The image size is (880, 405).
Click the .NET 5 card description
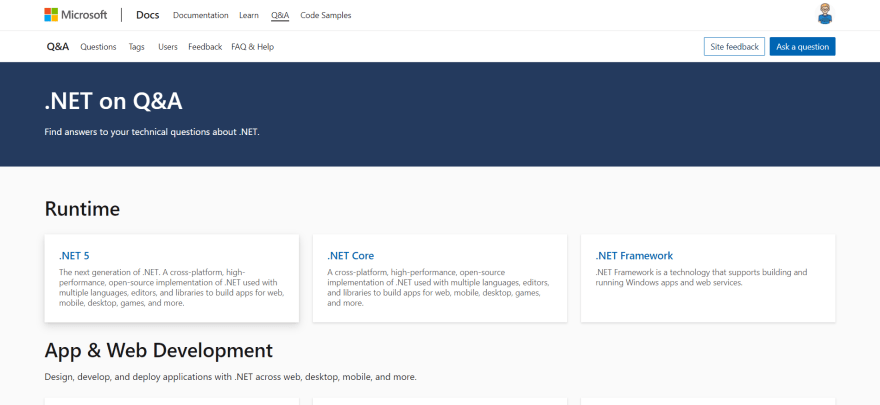coord(171,288)
